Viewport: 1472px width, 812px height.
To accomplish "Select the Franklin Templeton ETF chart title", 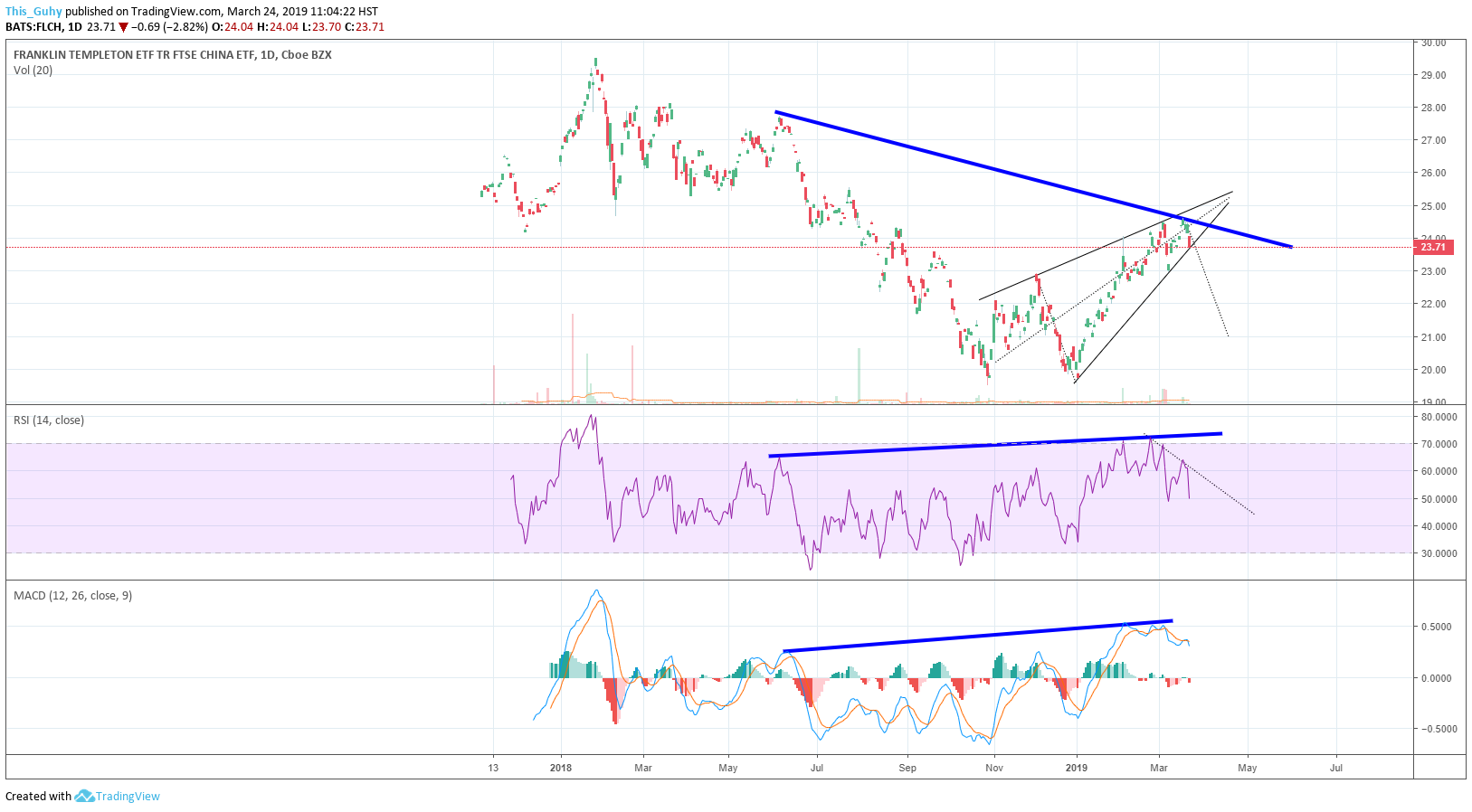I will point(173,54).
